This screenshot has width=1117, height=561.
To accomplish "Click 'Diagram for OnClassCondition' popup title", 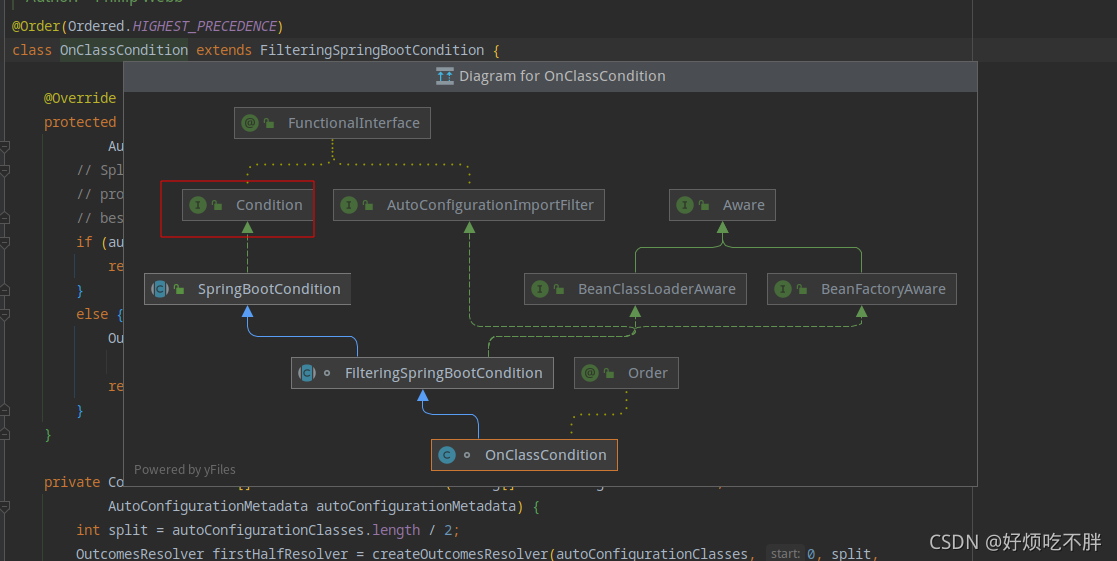I will 562,76.
